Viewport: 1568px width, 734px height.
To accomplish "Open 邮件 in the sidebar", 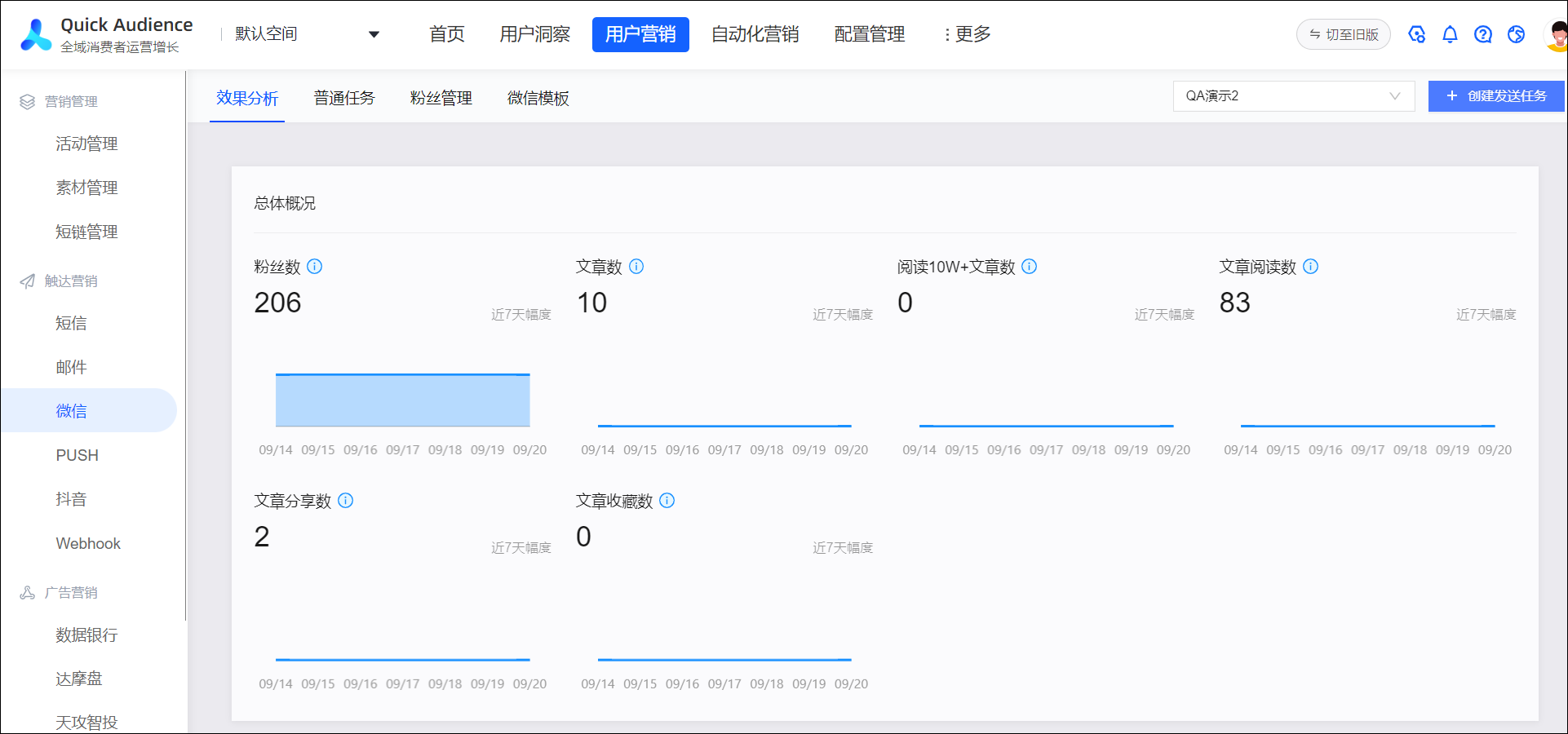I will 71,368.
